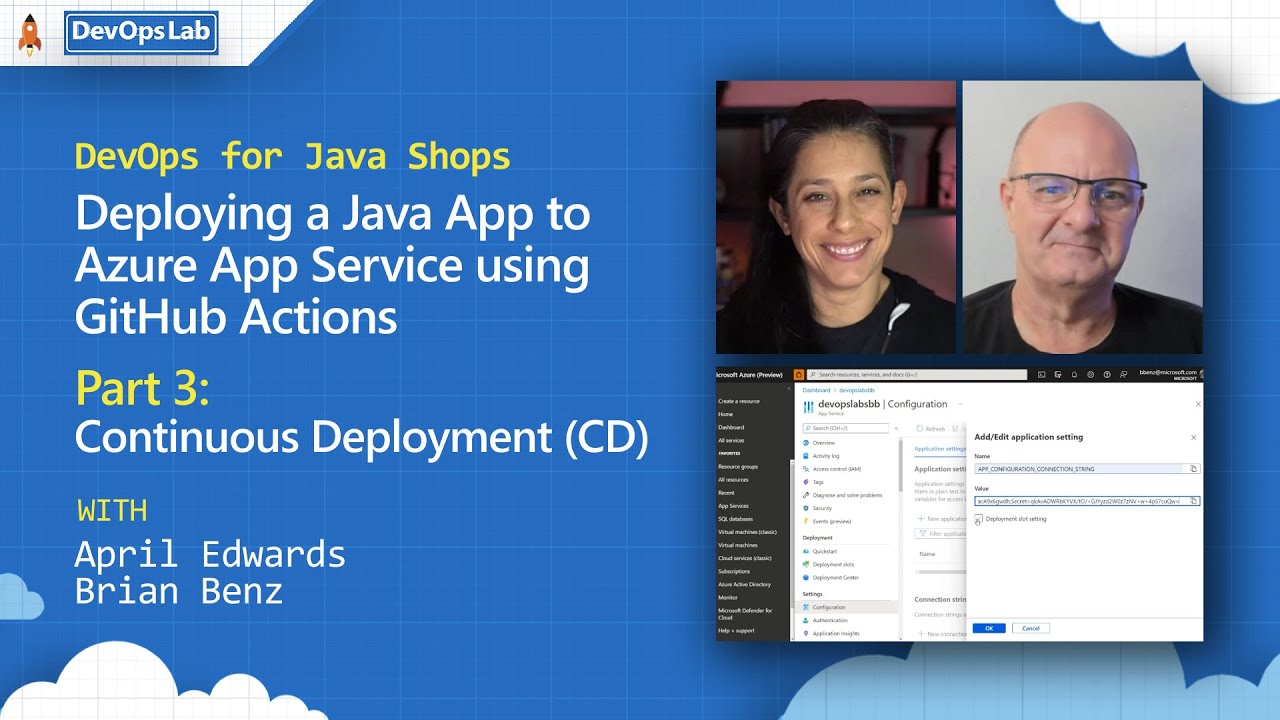Go to Dashboard via the breadcrumb
The height and width of the screenshot is (720, 1280).
pos(816,390)
